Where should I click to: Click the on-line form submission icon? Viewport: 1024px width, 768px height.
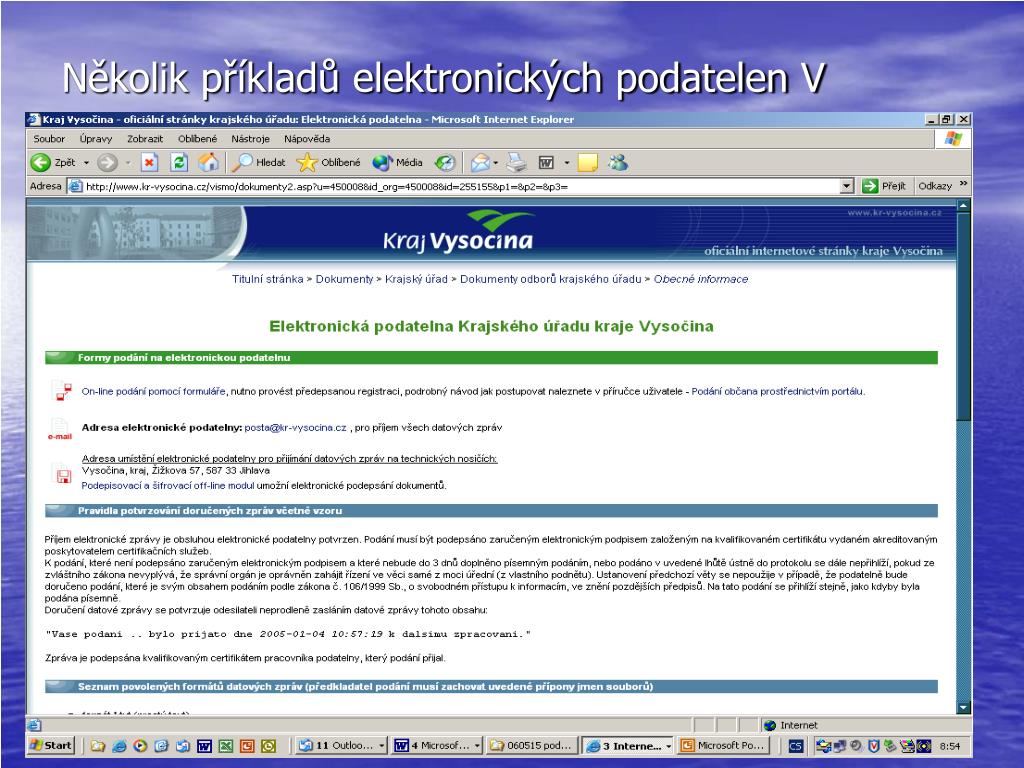pos(62,391)
